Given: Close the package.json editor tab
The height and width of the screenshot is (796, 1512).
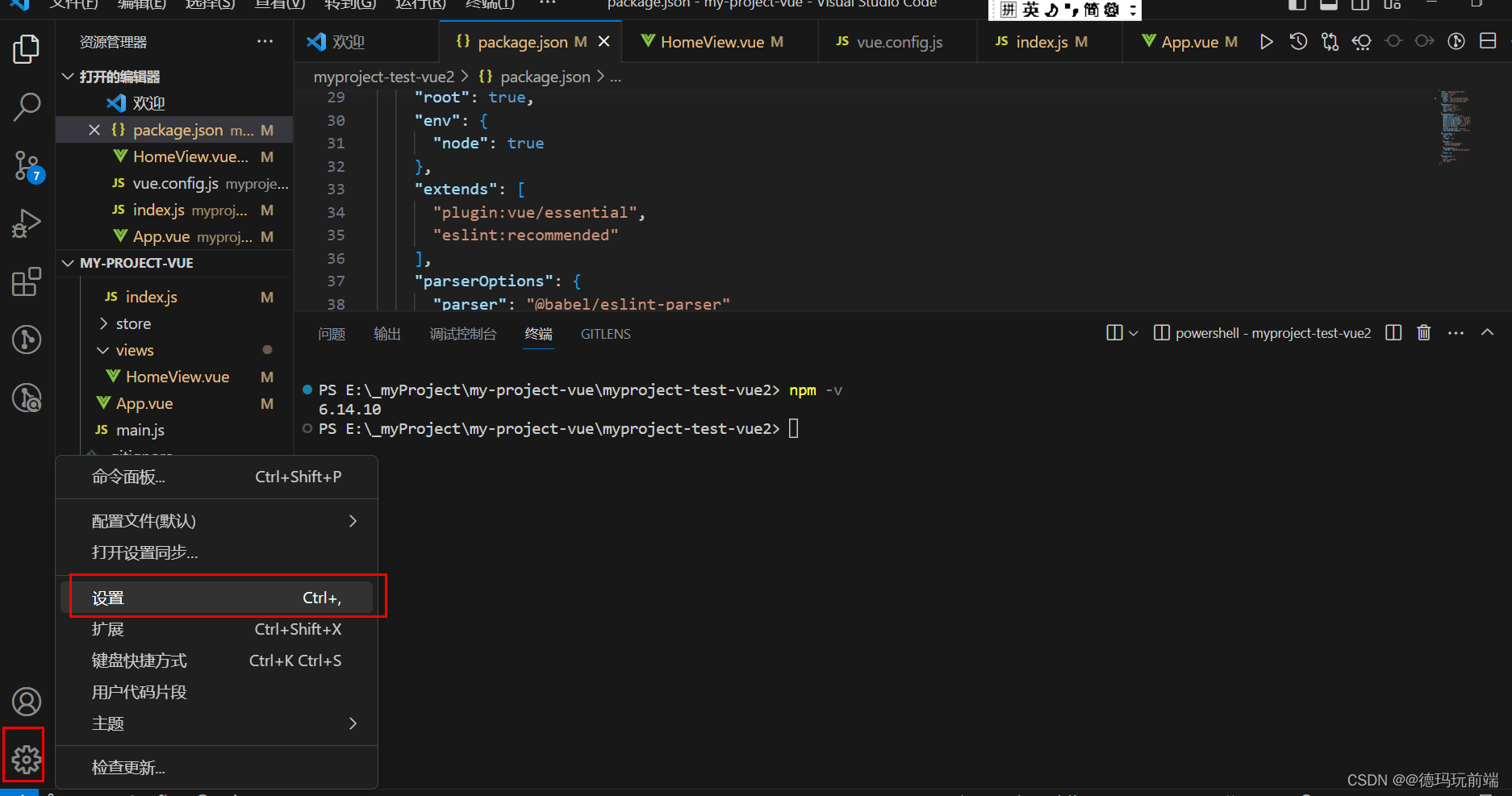Looking at the screenshot, I should coord(604,41).
